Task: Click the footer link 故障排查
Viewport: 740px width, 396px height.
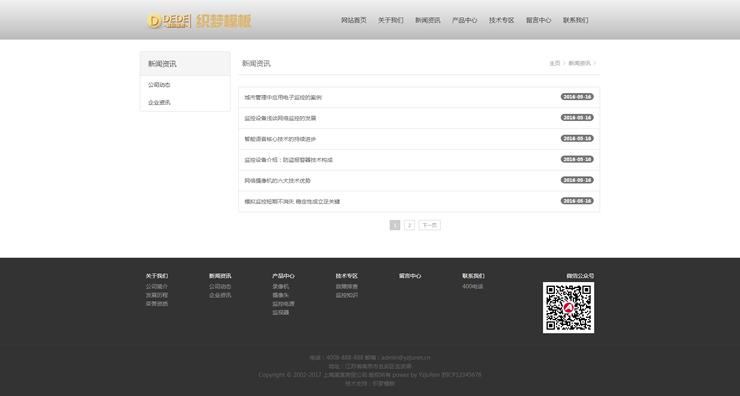Action: point(347,286)
